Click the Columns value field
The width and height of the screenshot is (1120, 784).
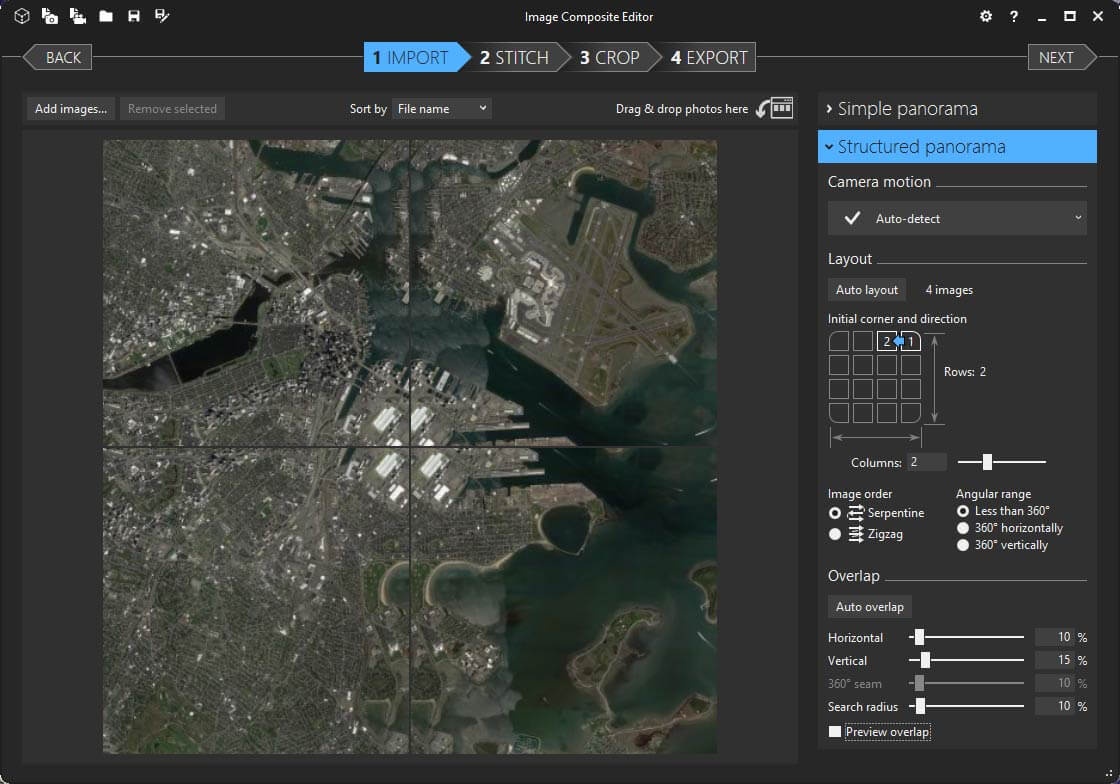[926, 462]
